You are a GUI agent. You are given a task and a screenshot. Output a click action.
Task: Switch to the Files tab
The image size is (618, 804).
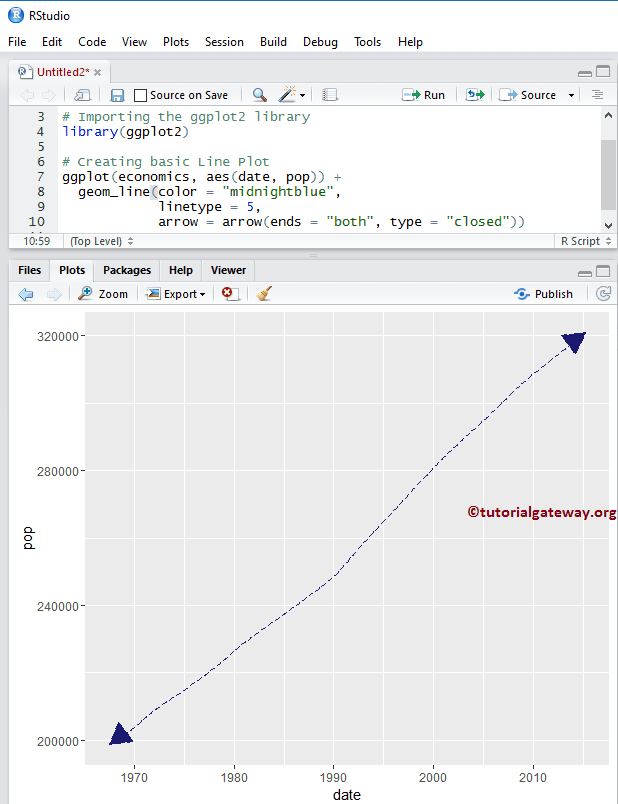29,270
